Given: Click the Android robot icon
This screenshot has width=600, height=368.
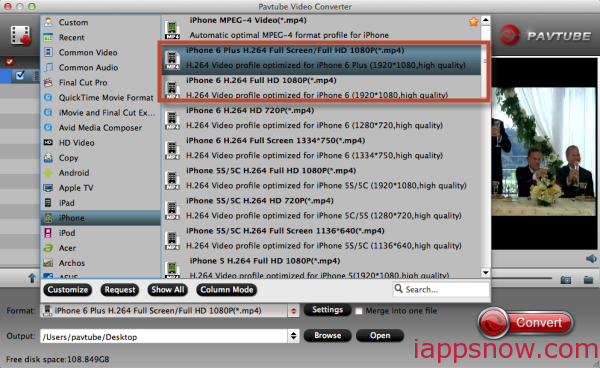Looking at the screenshot, I should 48,173.
